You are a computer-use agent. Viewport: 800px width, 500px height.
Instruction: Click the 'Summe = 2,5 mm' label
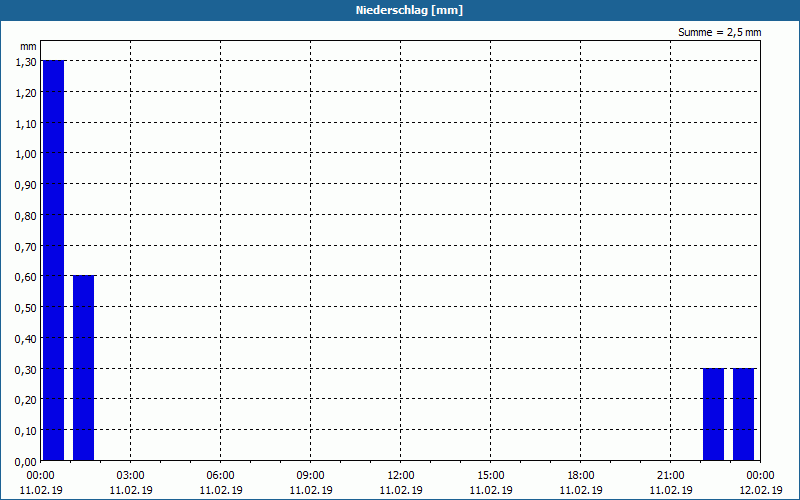(719, 32)
